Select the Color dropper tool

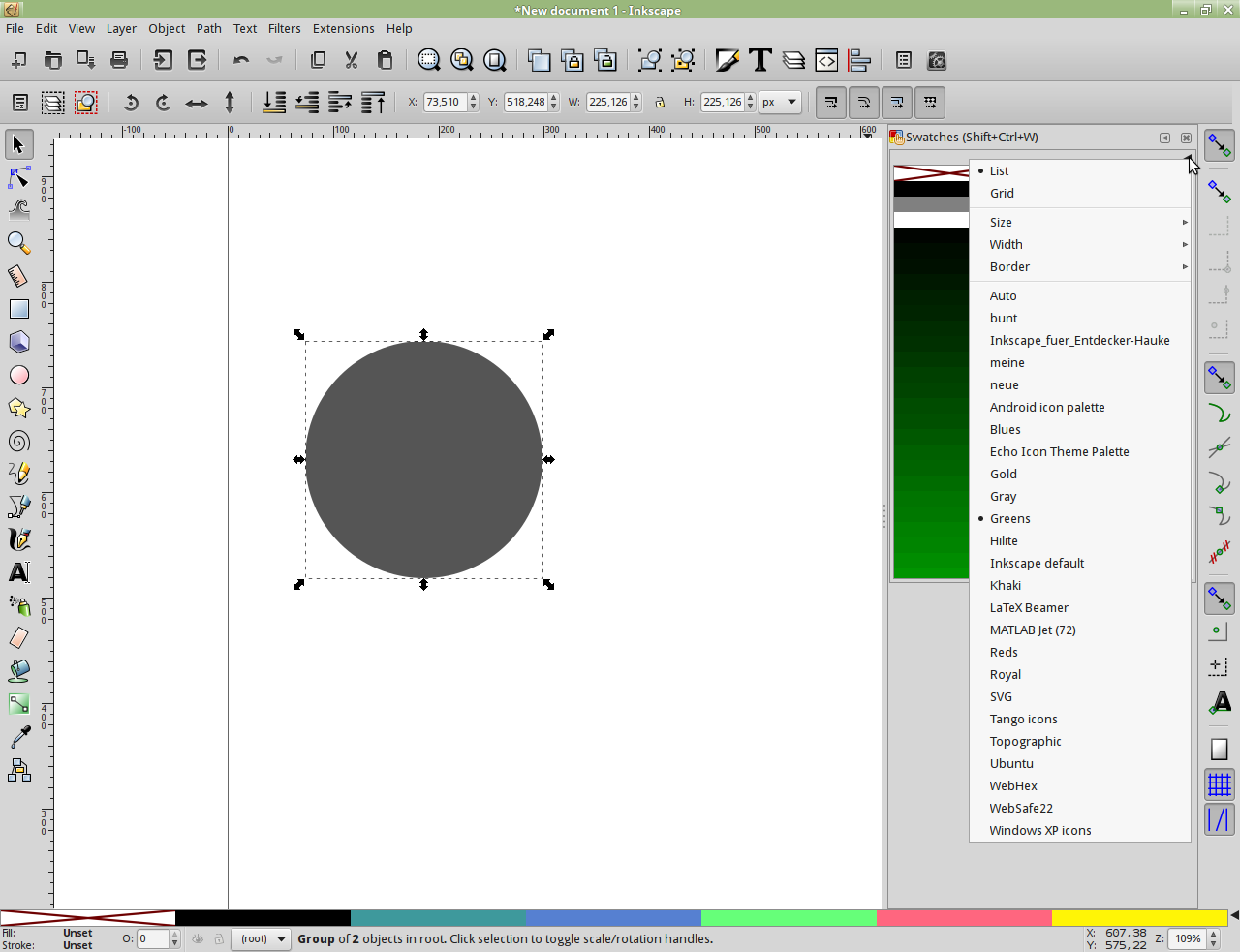18,737
